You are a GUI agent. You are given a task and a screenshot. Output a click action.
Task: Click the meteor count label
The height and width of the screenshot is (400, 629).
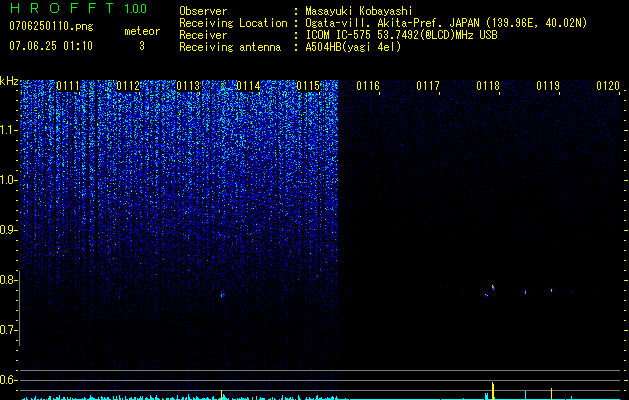click(x=142, y=31)
